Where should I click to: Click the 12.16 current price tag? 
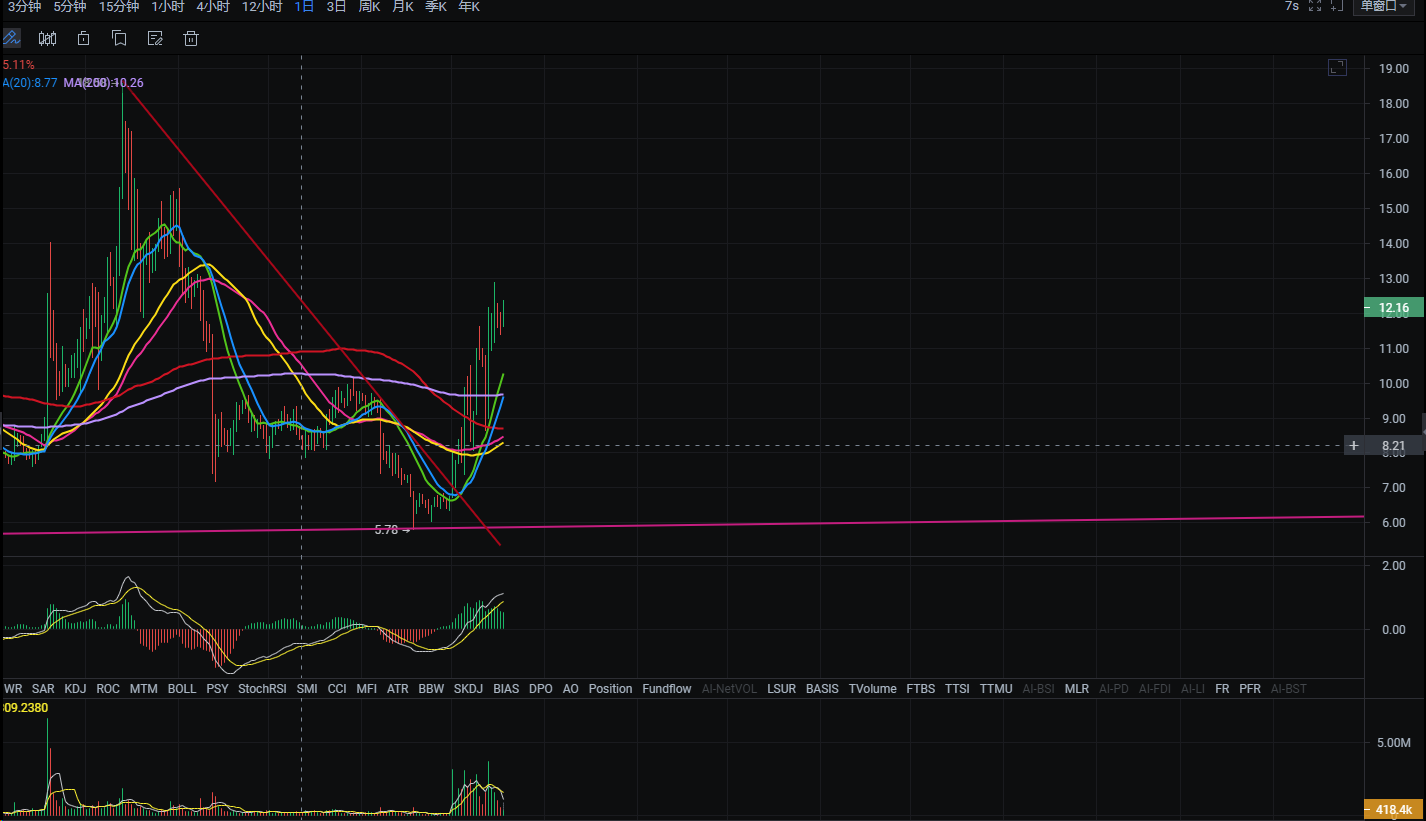pyautogui.click(x=1394, y=308)
